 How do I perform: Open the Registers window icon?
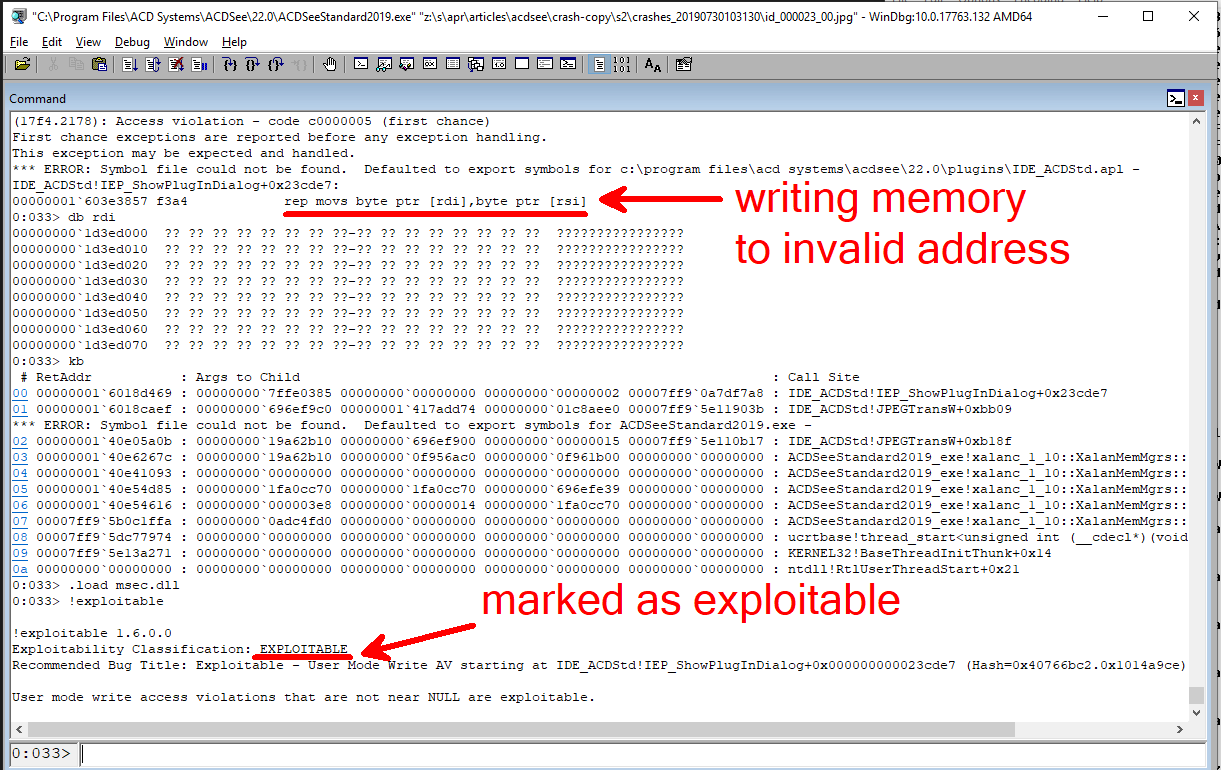click(430, 64)
